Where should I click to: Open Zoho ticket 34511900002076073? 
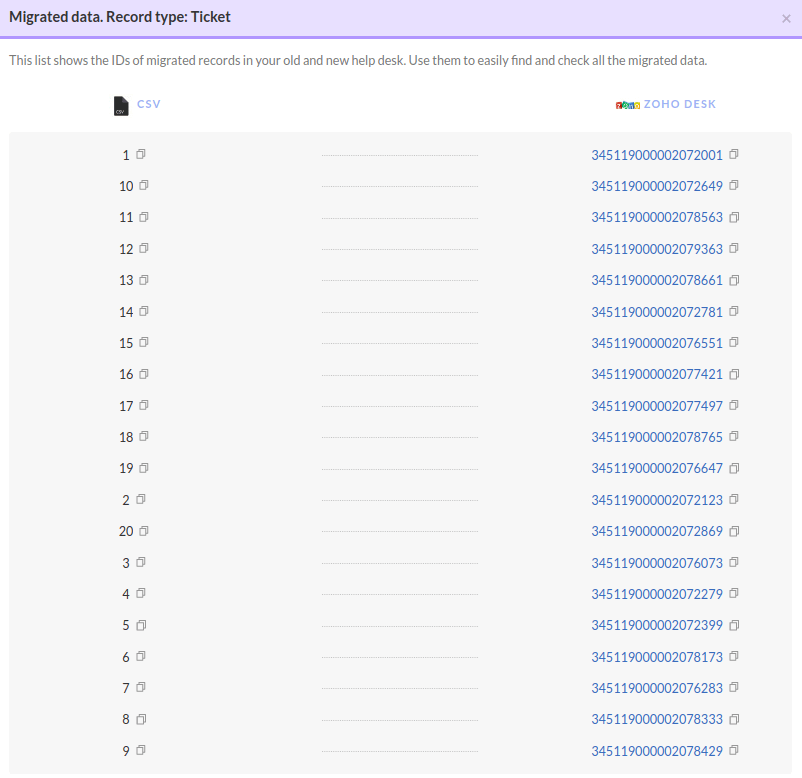click(x=657, y=563)
